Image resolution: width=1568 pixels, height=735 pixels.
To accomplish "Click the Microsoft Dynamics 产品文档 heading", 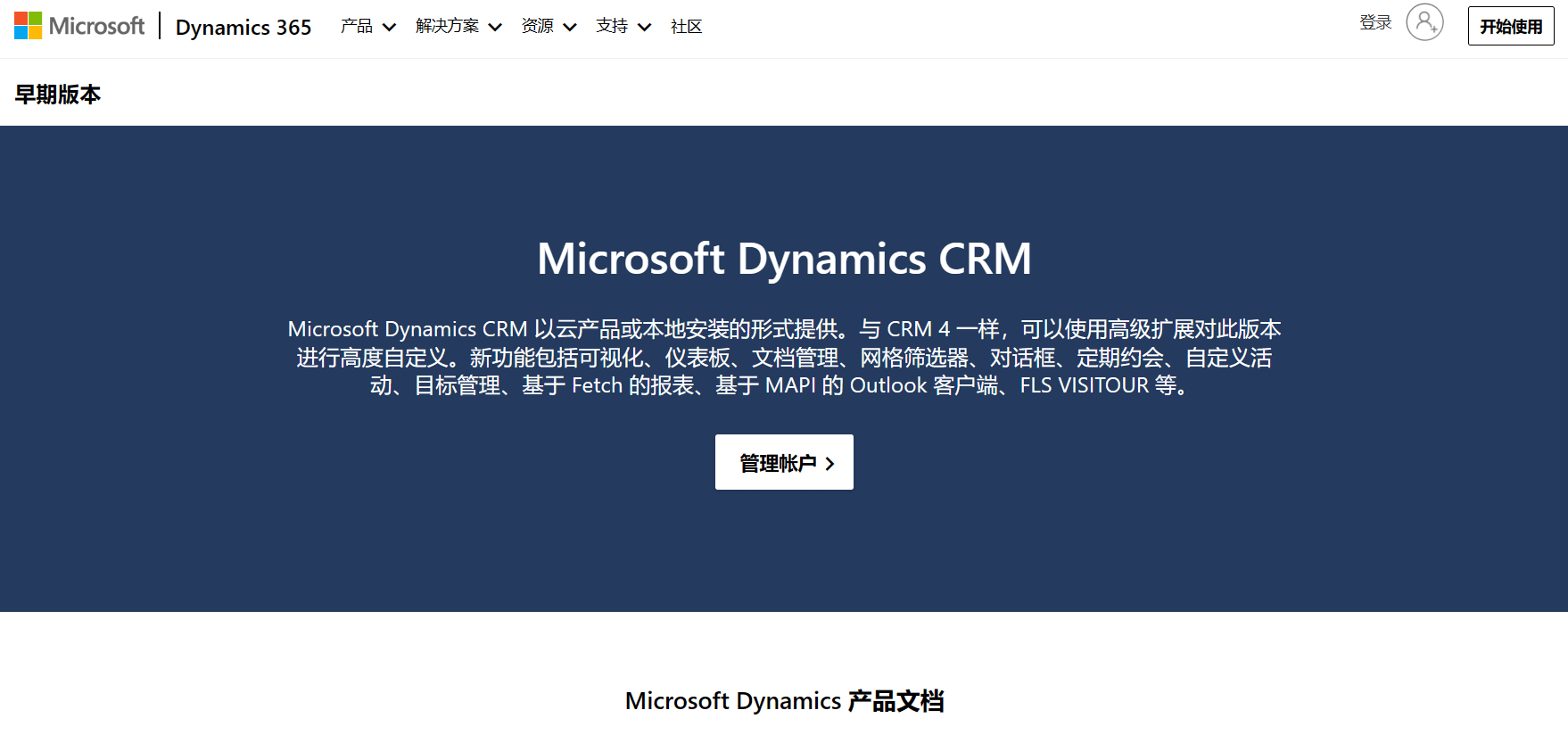I will pyautogui.click(x=784, y=701).
